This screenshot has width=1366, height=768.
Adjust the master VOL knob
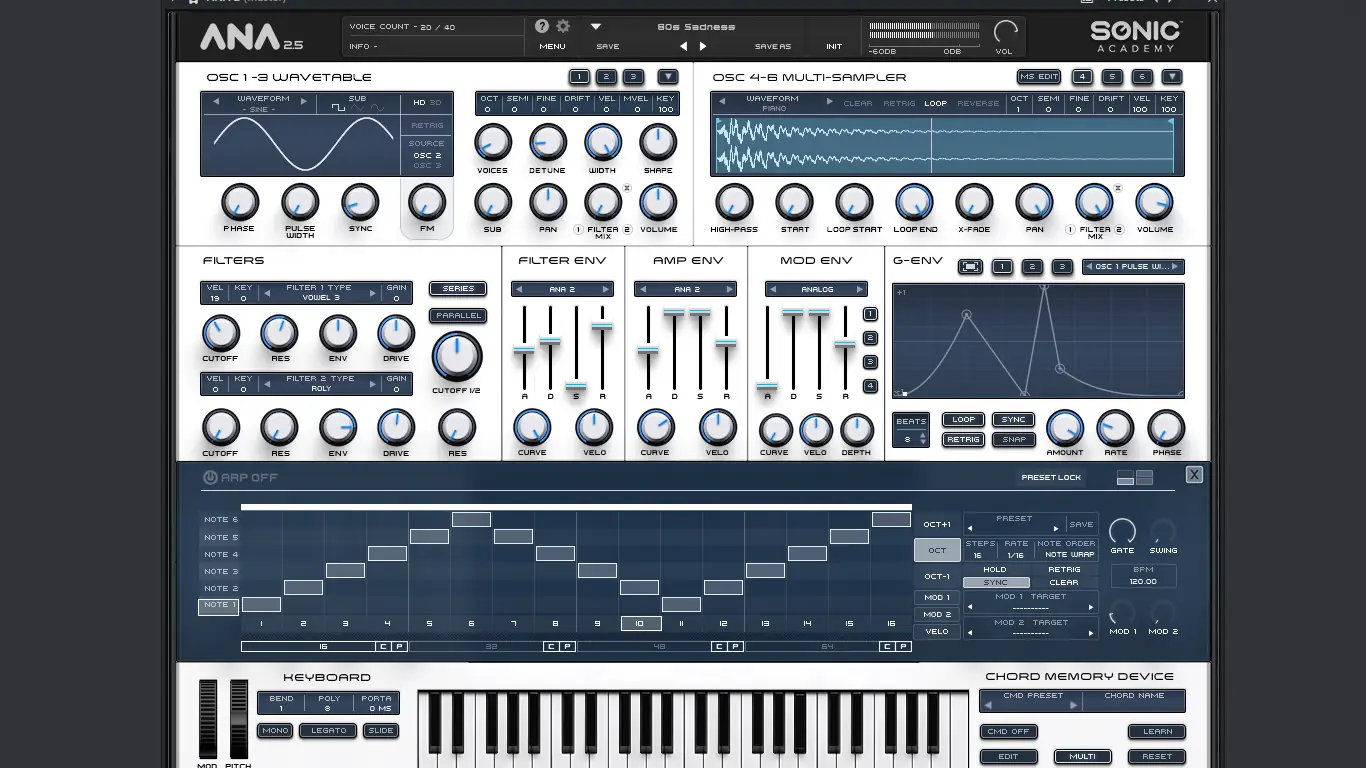1004,32
